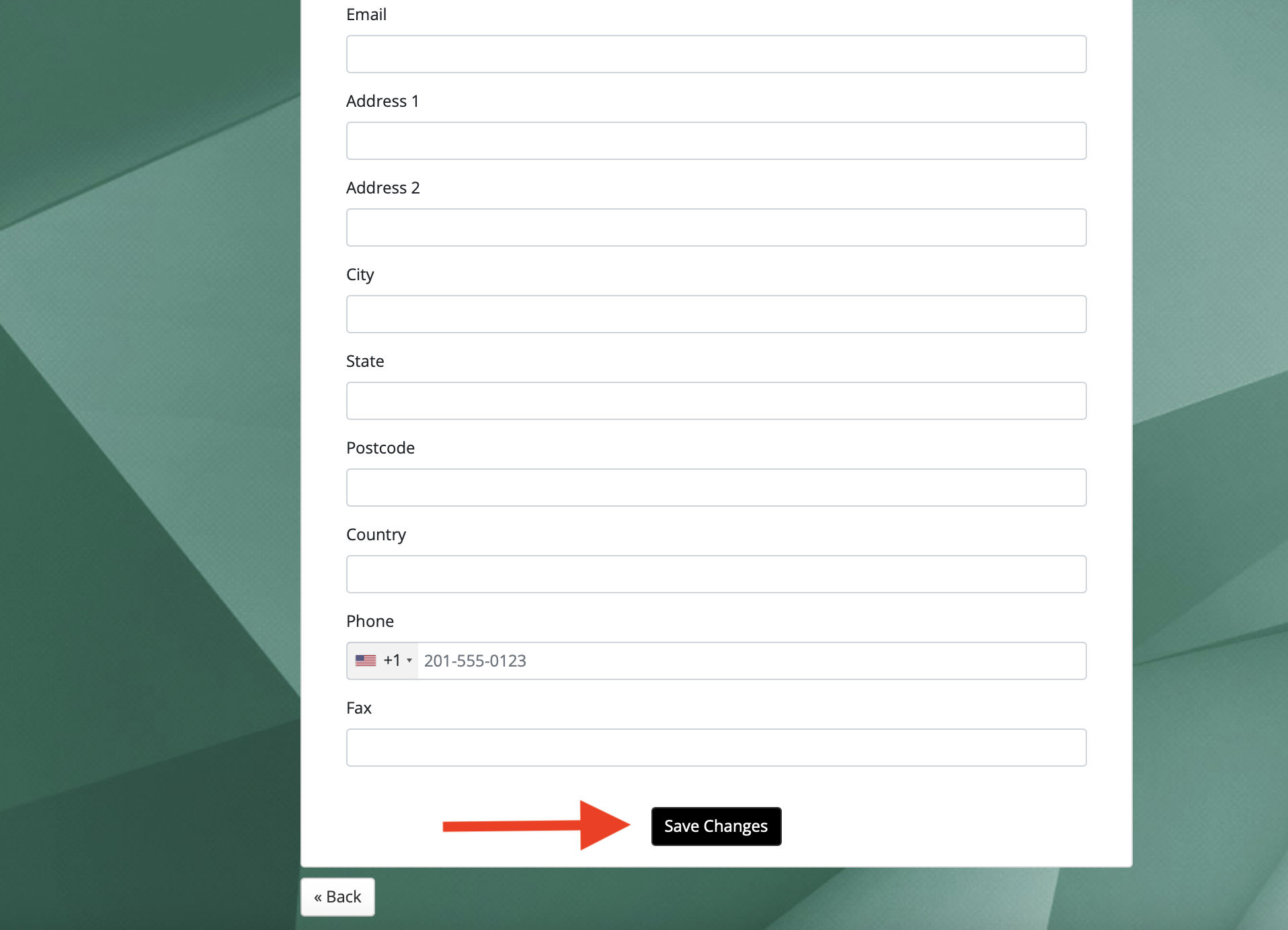
Task: Open the phone country code dropdown arrow
Action: point(409,661)
